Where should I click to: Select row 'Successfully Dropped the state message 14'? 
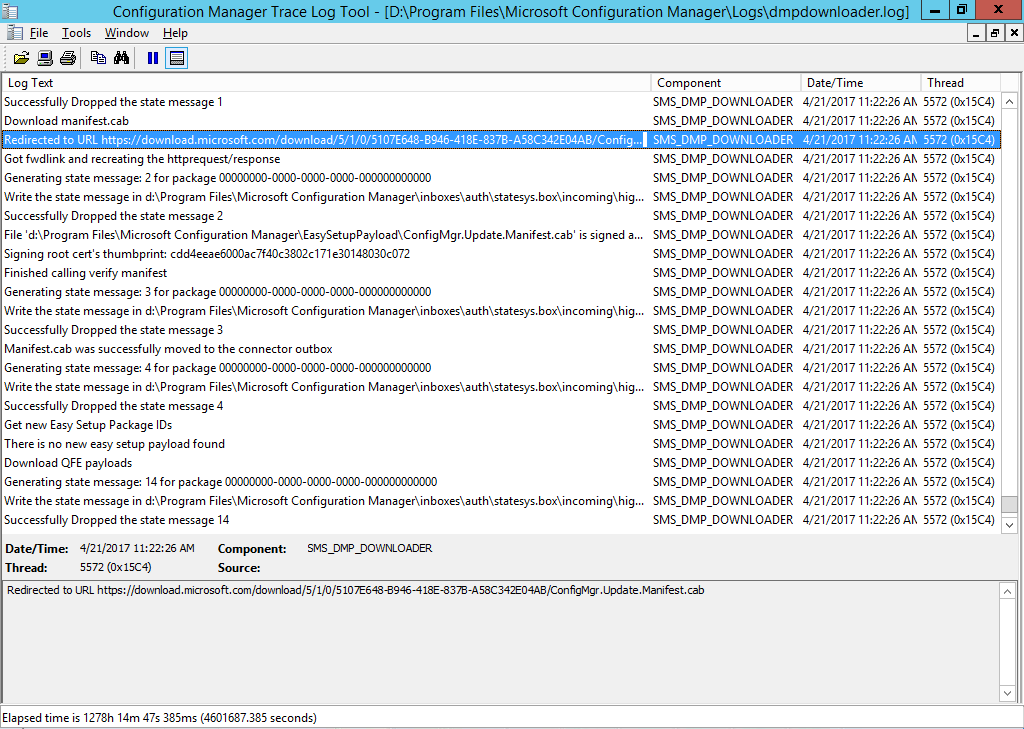(x=500, y=520)
